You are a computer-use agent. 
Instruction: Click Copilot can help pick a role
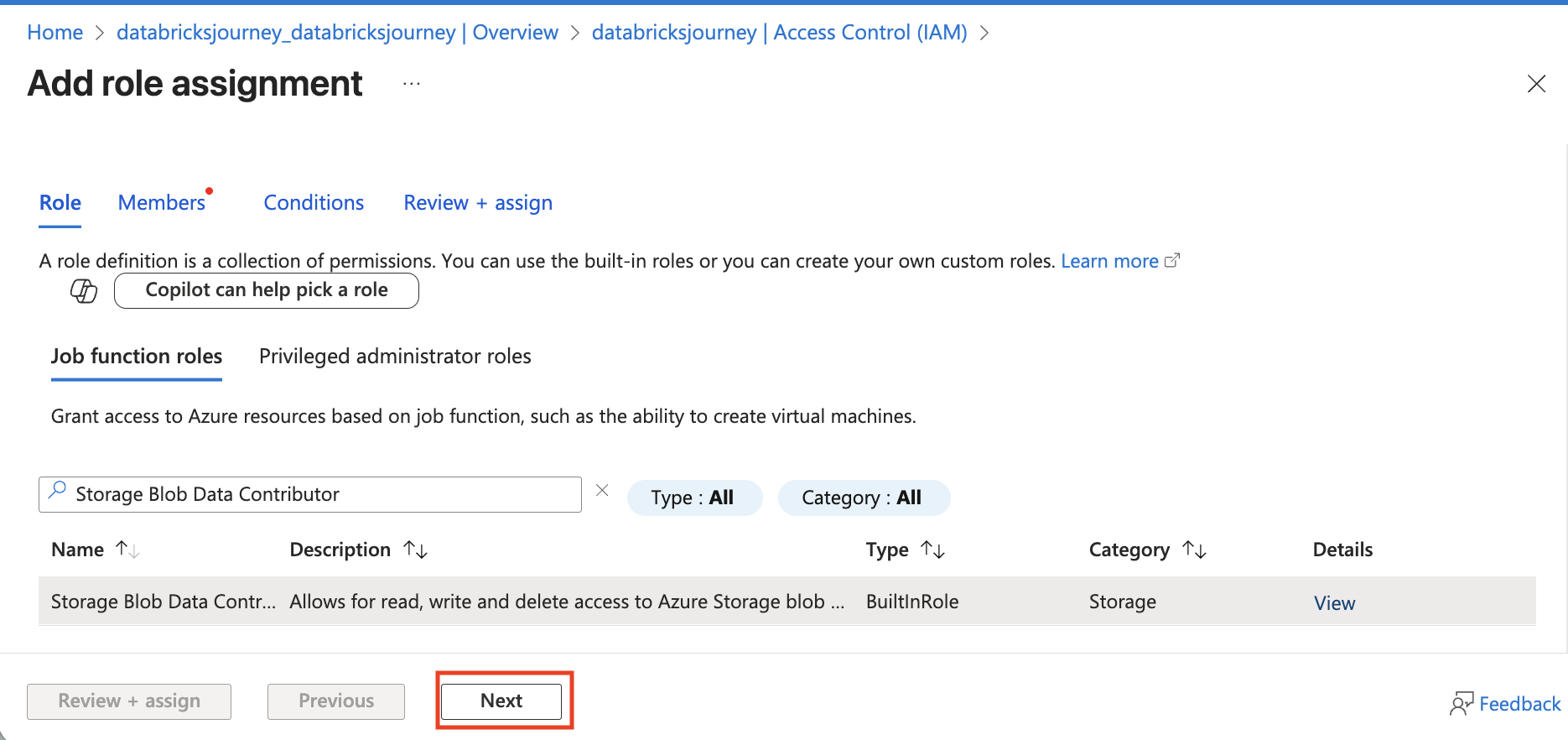coord(267,290)
